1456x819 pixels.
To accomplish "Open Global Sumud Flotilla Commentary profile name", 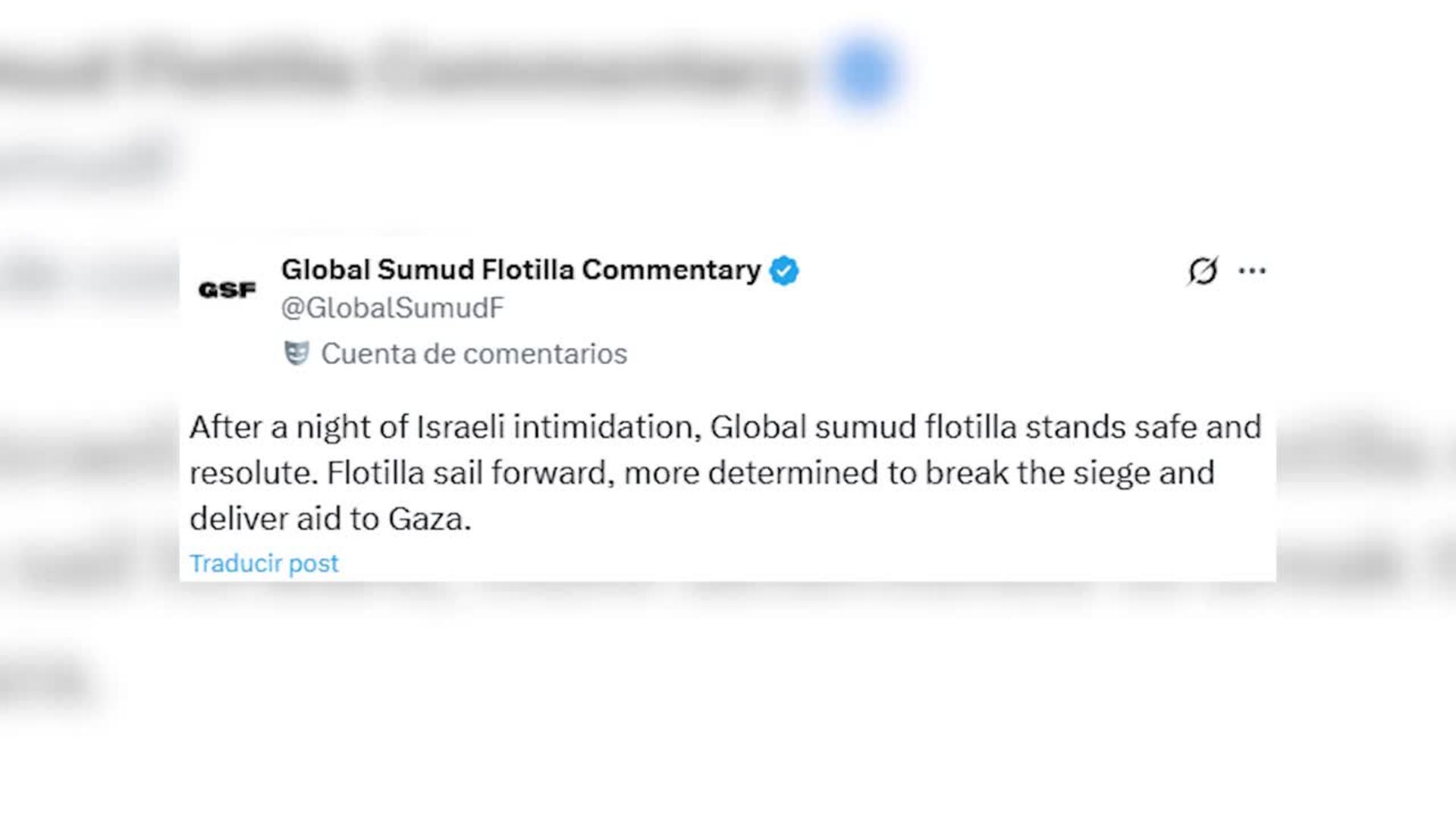I will [x=520, y=270].
